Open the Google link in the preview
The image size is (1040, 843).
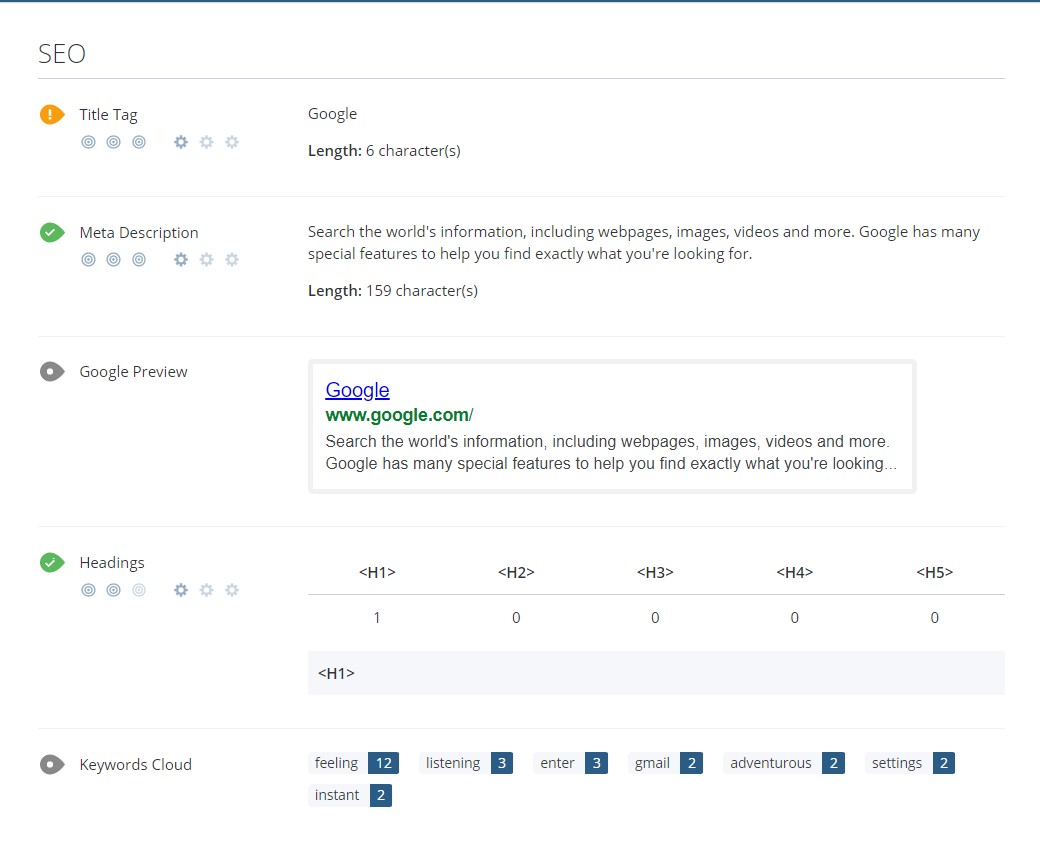point(357,390)
